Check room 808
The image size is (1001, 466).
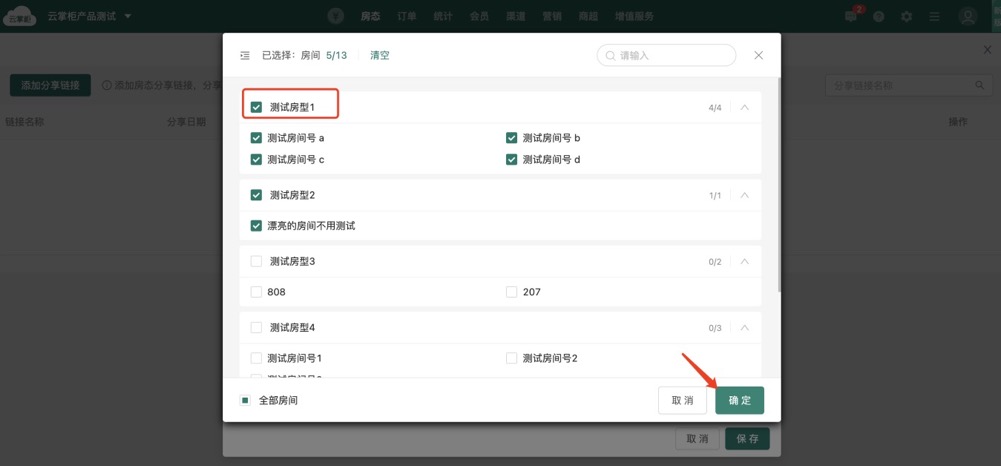tap(256, 292)
